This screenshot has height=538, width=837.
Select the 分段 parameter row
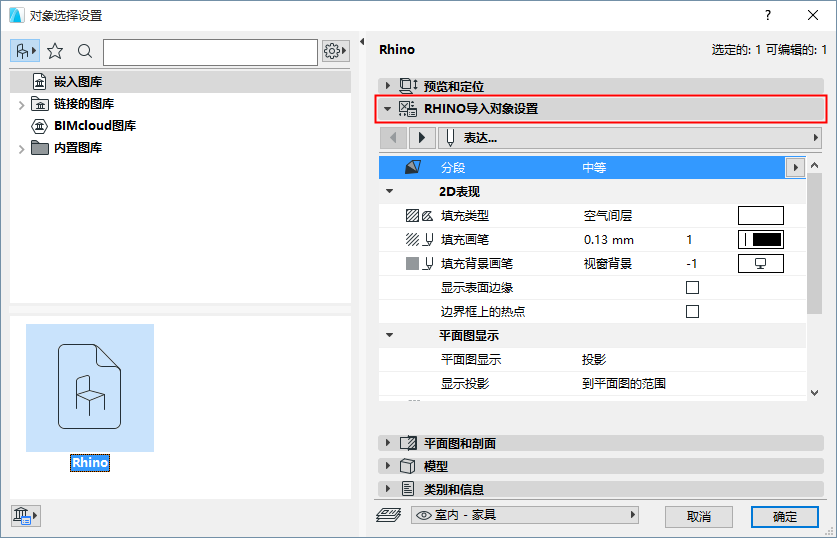[x=592, y=168]
